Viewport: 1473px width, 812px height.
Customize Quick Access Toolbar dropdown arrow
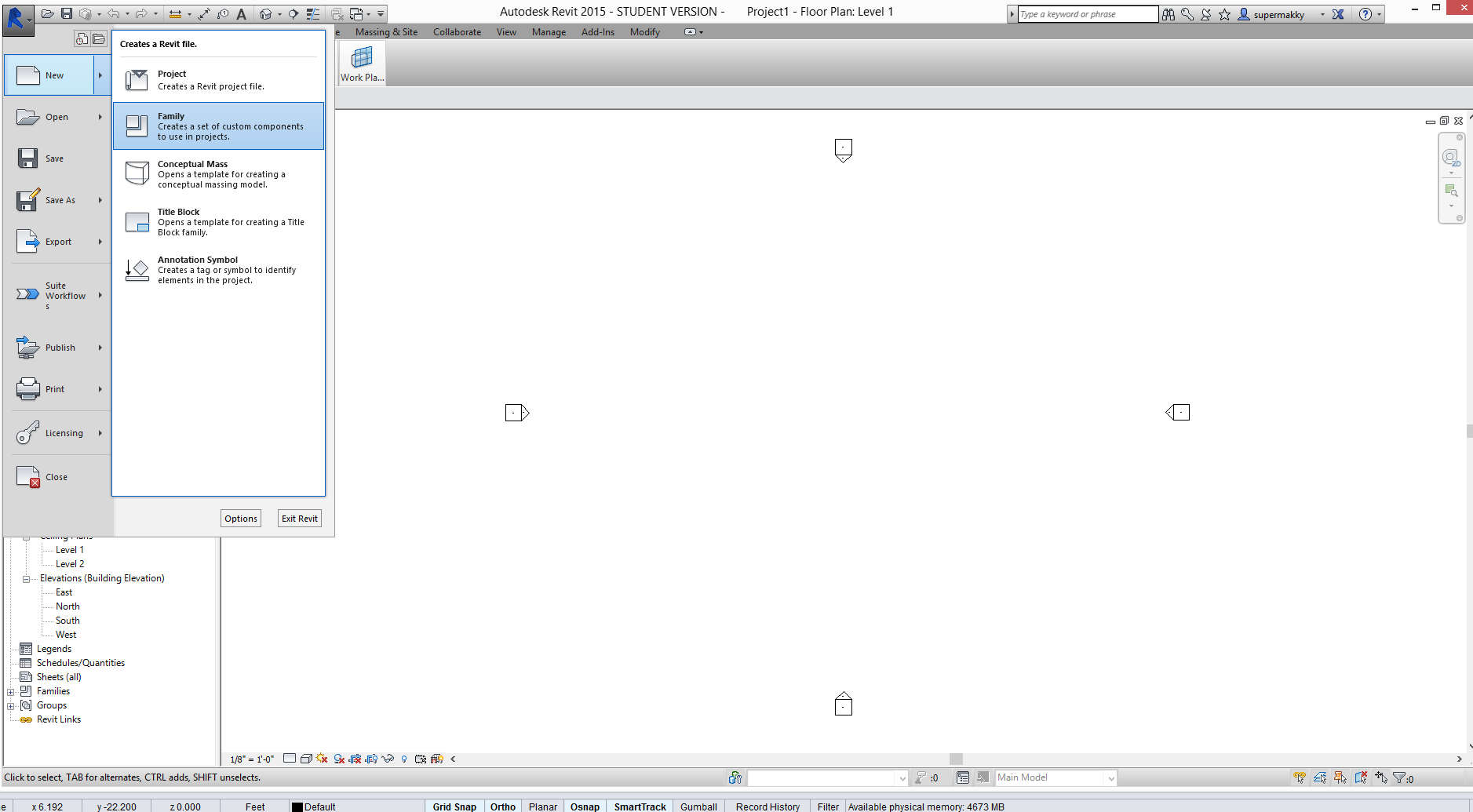click(381, 14)
